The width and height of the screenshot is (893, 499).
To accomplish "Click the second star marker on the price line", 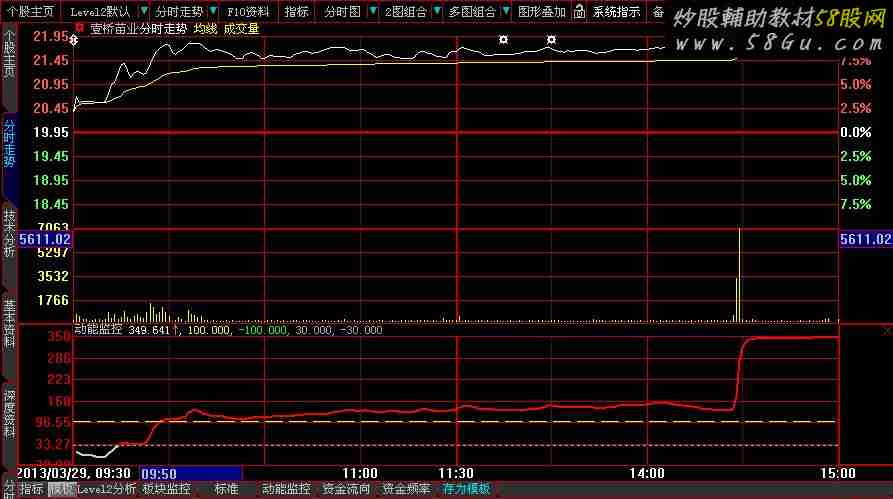I will click(x=551, y=40).
